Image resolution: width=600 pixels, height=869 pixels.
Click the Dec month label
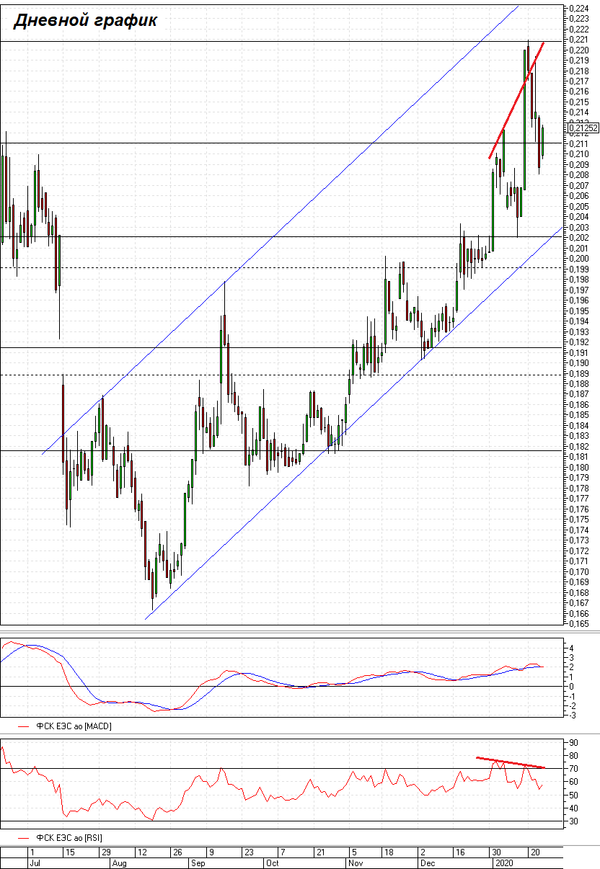(428, 863)
